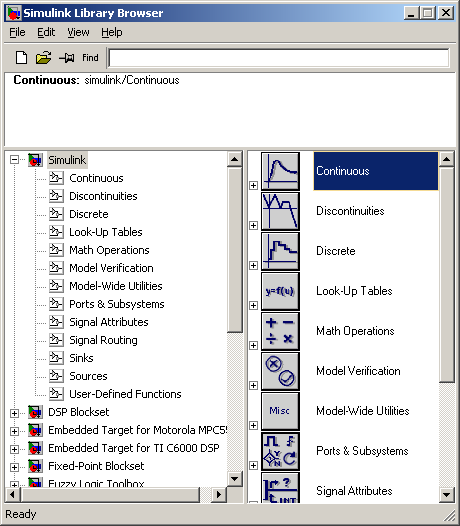Screen dimensions: 460x526
Task: Toggle the stay-on-top pushpin icon
Action: tap(67, 58)
